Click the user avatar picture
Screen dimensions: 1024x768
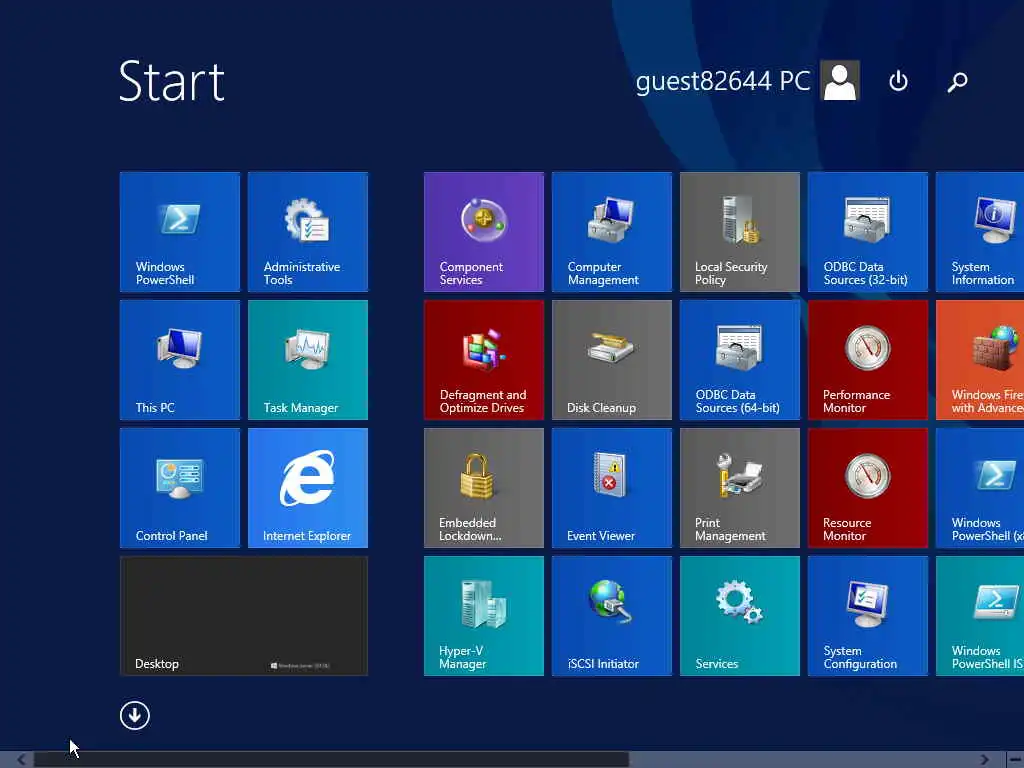(x=840, y=80)
